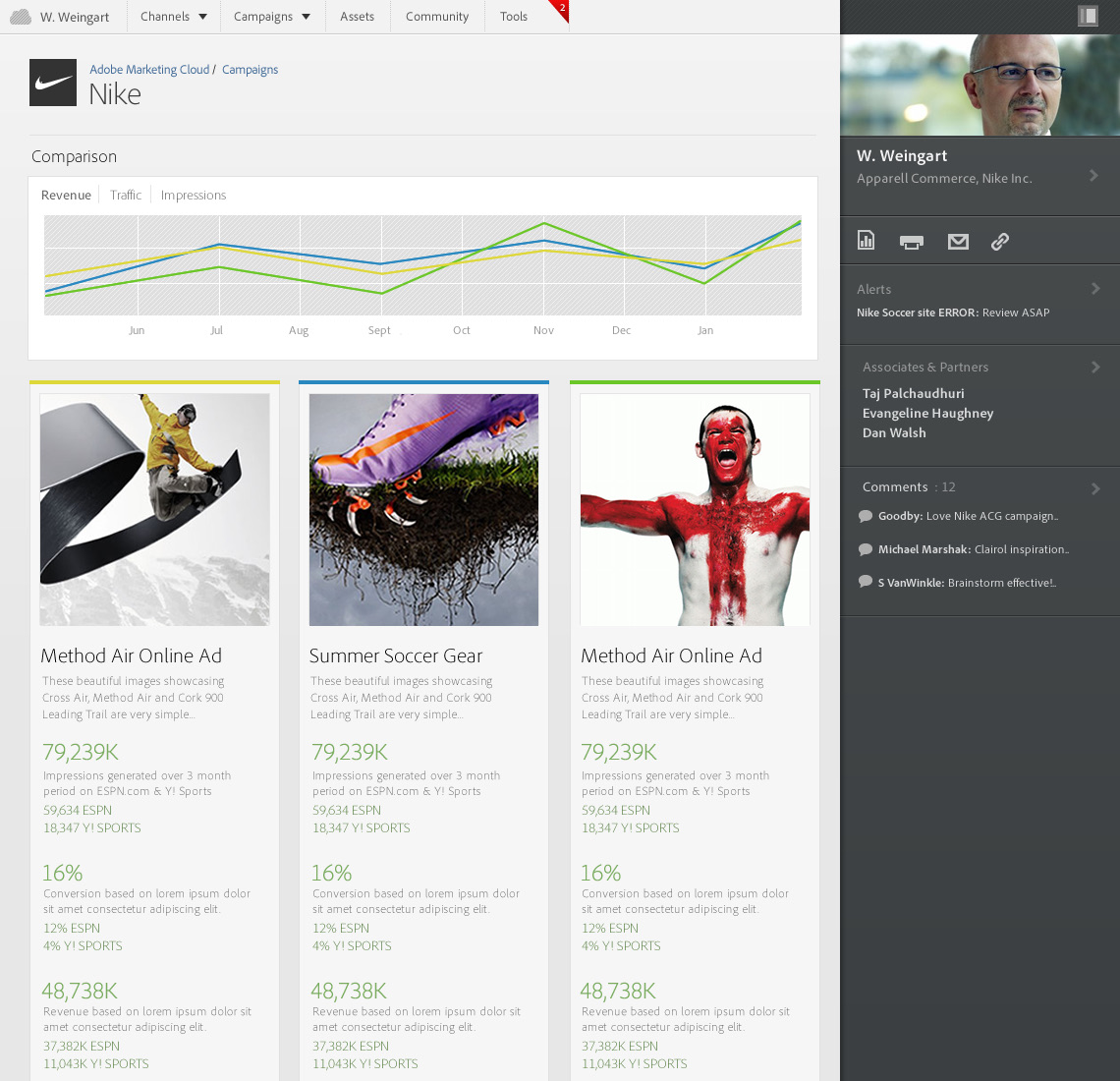Viewport: 1120px width, 1081px height.
Task: Follow the Adobe Marketing Cloud breadcrumb link
Action: click(x=149, y=70)
